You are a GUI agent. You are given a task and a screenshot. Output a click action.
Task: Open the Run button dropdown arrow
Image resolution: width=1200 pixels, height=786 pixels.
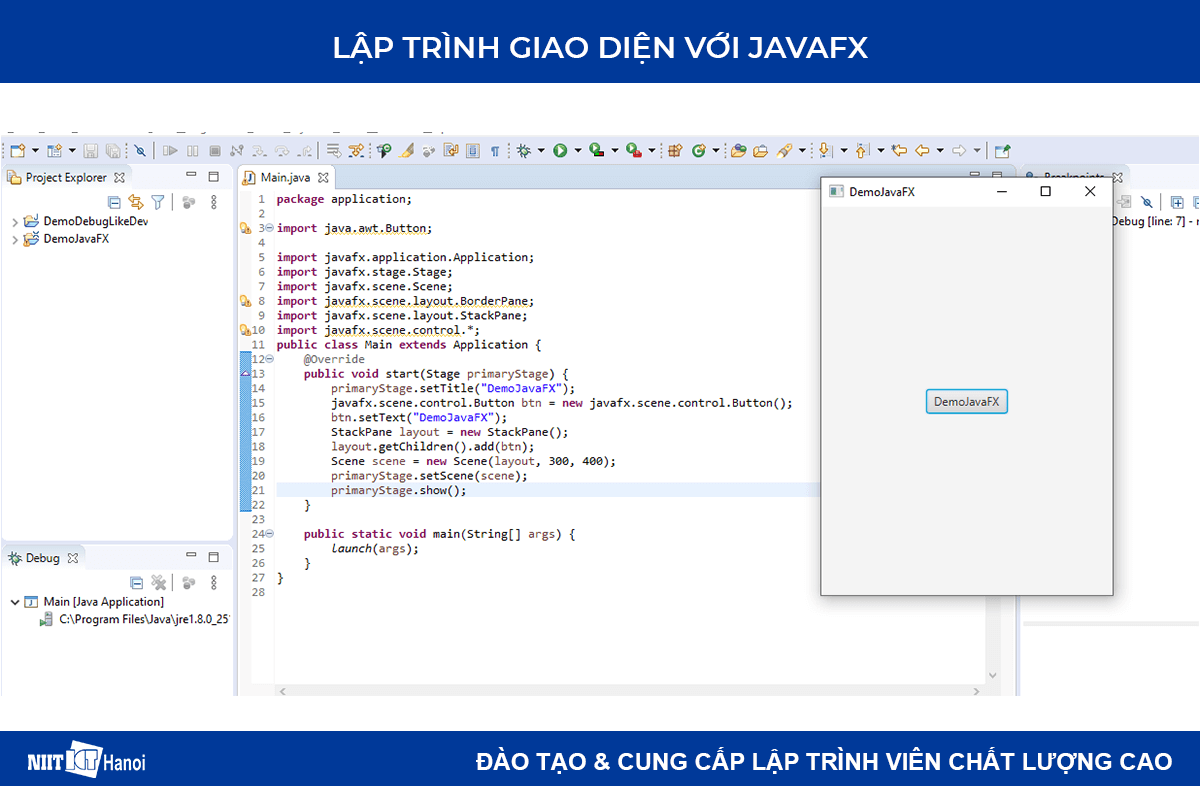(x=577, y=150)
